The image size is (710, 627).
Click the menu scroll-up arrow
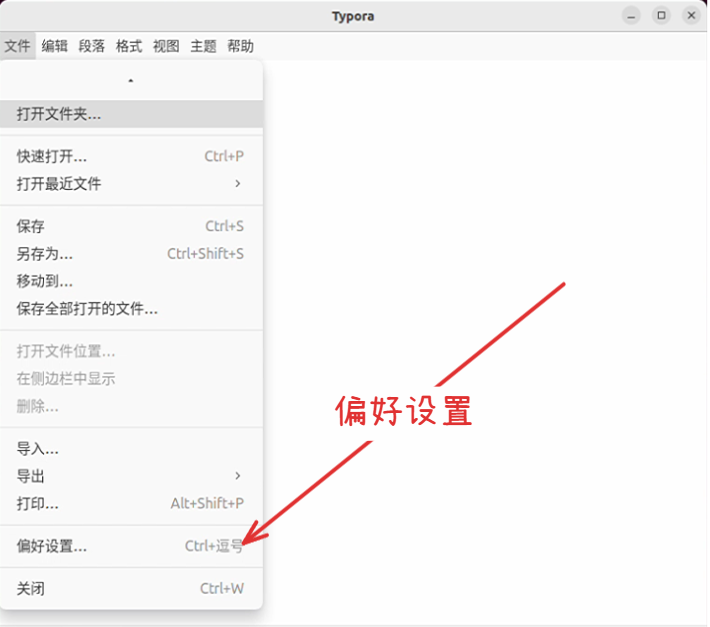131,81
